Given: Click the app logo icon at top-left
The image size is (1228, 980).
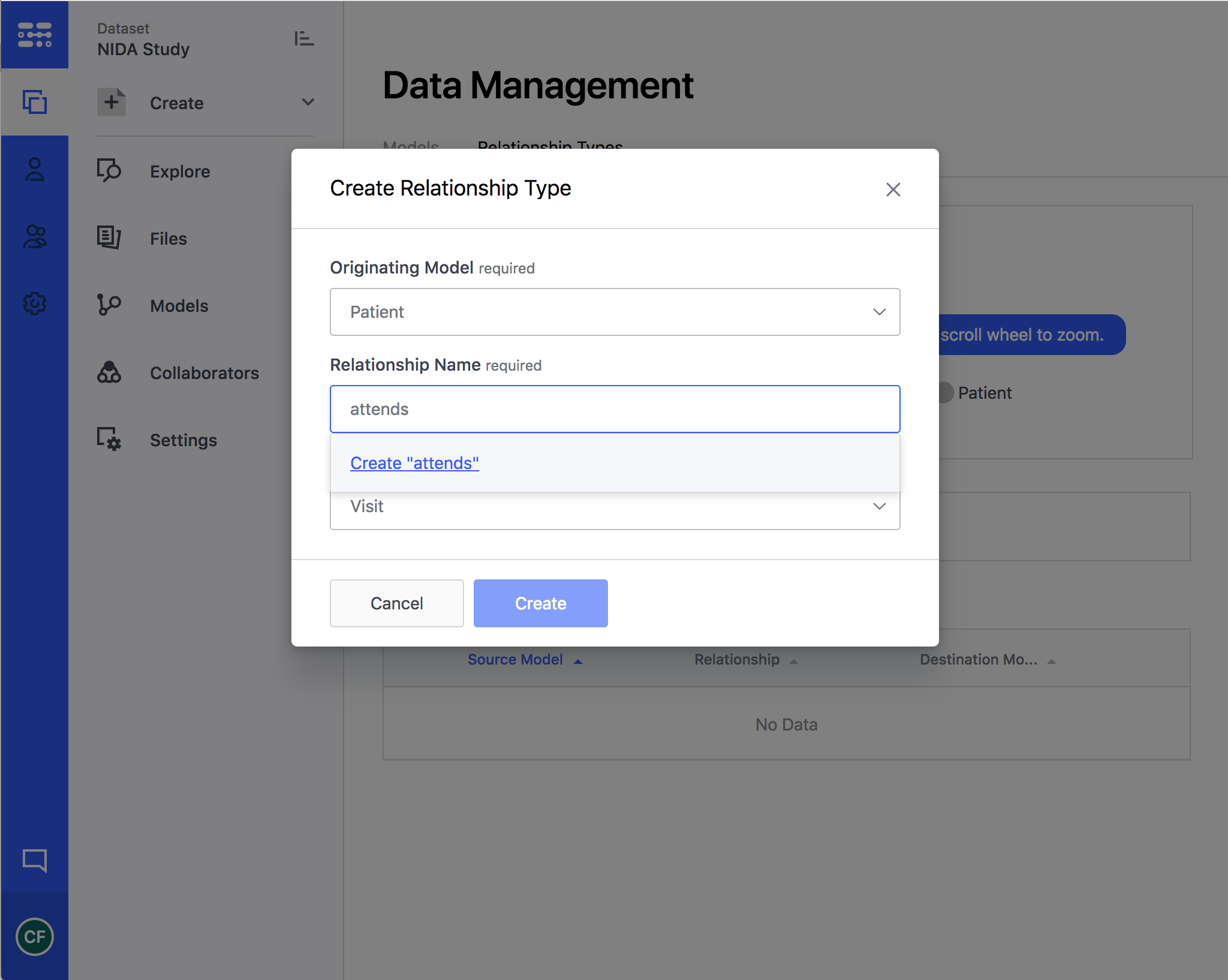Looking at the screenshot, I should (34, 35).
